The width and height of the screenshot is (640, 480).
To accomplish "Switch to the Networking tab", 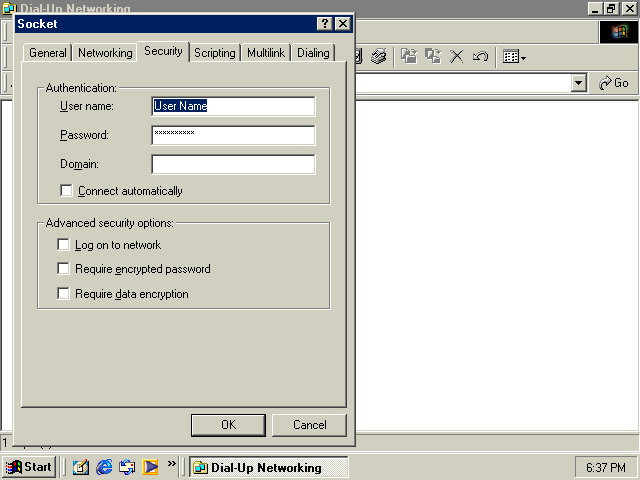I will coord(105,53).
